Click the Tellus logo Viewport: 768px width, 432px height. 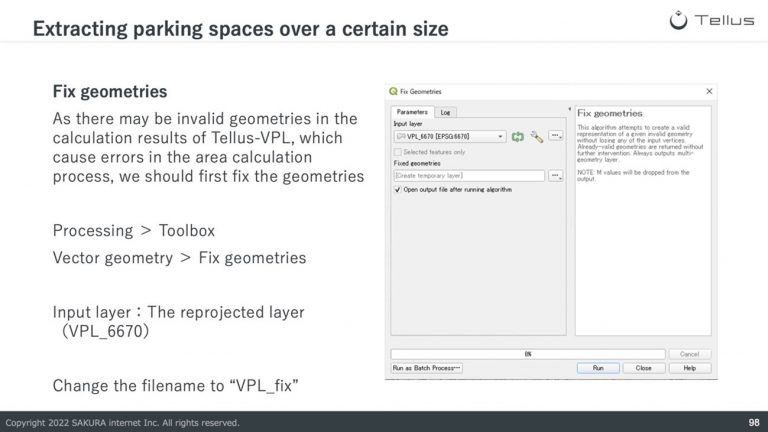click(x=712, y=20)
